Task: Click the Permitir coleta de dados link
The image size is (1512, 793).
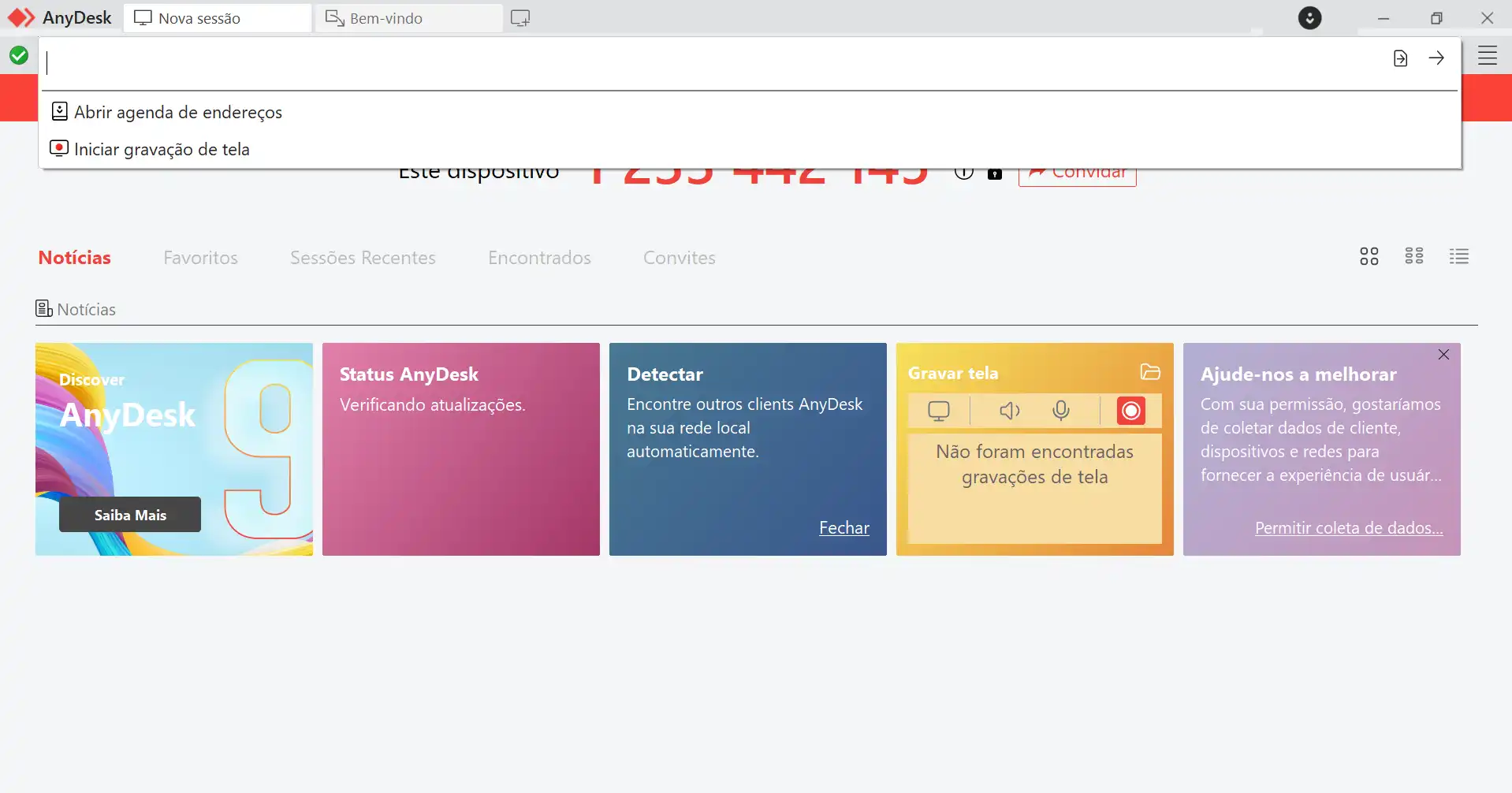Action: [1349, 528]
